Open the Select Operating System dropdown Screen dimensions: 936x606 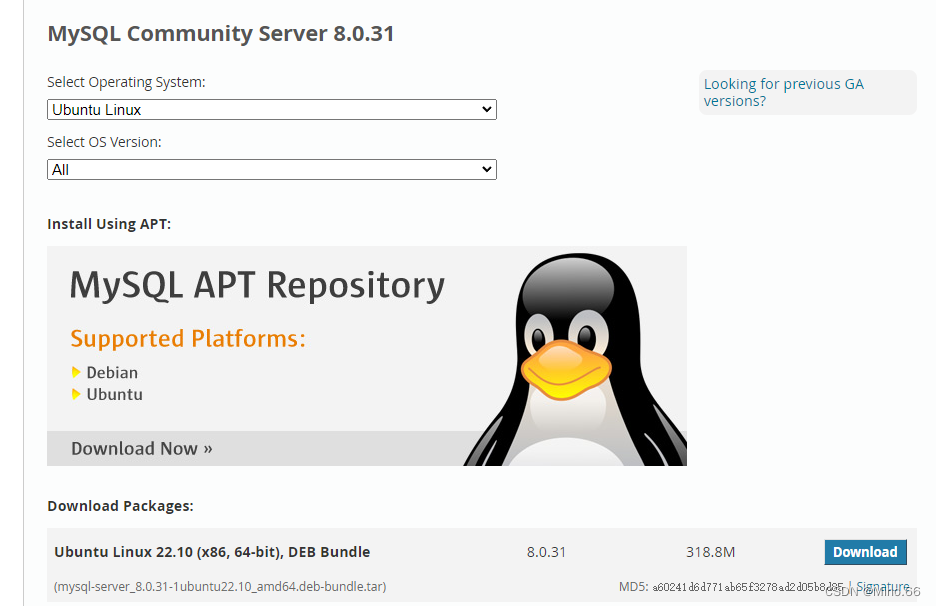pos(272,110)
